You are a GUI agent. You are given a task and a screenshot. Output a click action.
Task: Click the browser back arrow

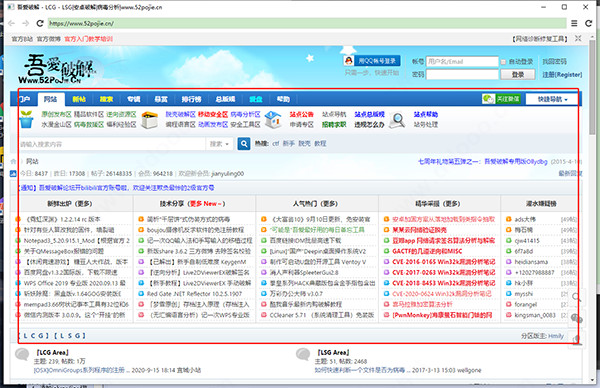coord(11,23)
